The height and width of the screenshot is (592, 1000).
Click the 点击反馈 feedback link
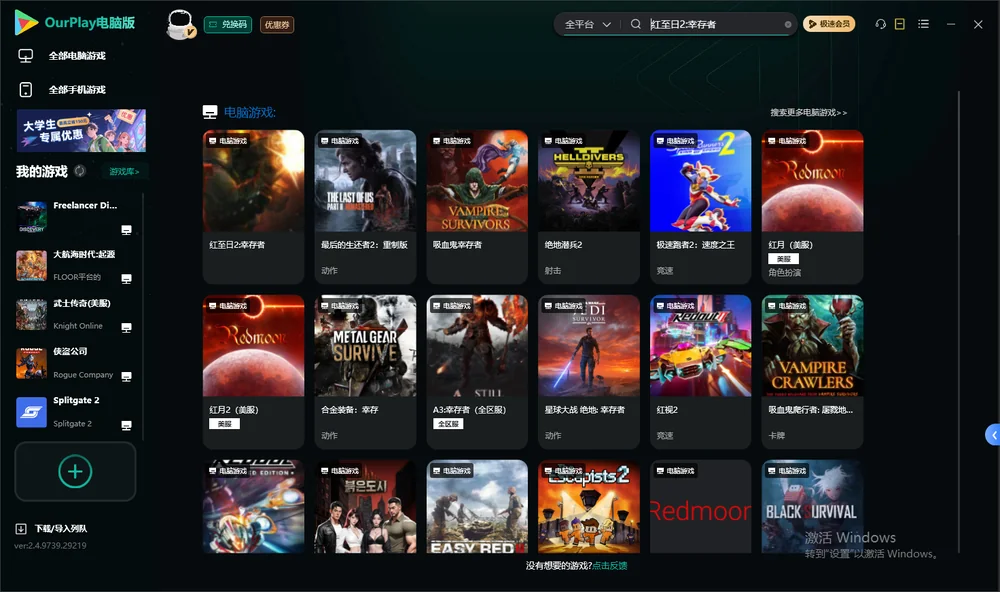point(610,565)
